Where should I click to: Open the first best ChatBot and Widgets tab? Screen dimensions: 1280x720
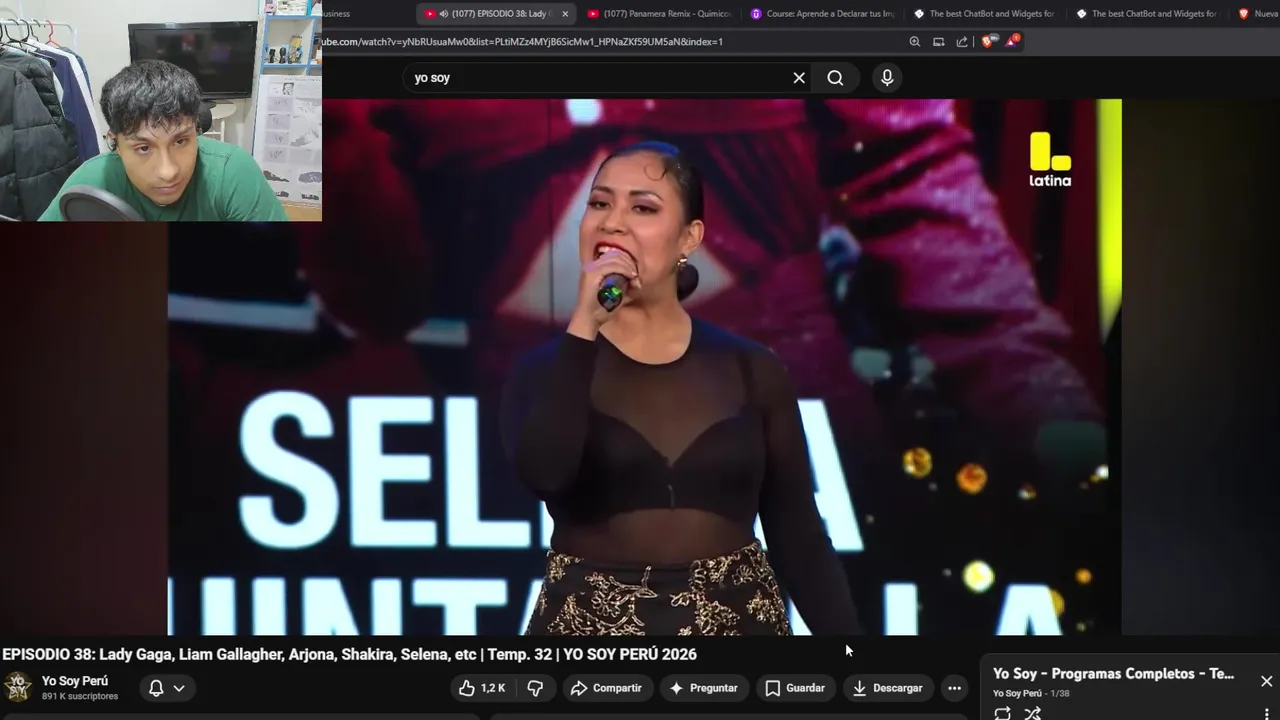[985, 14]
